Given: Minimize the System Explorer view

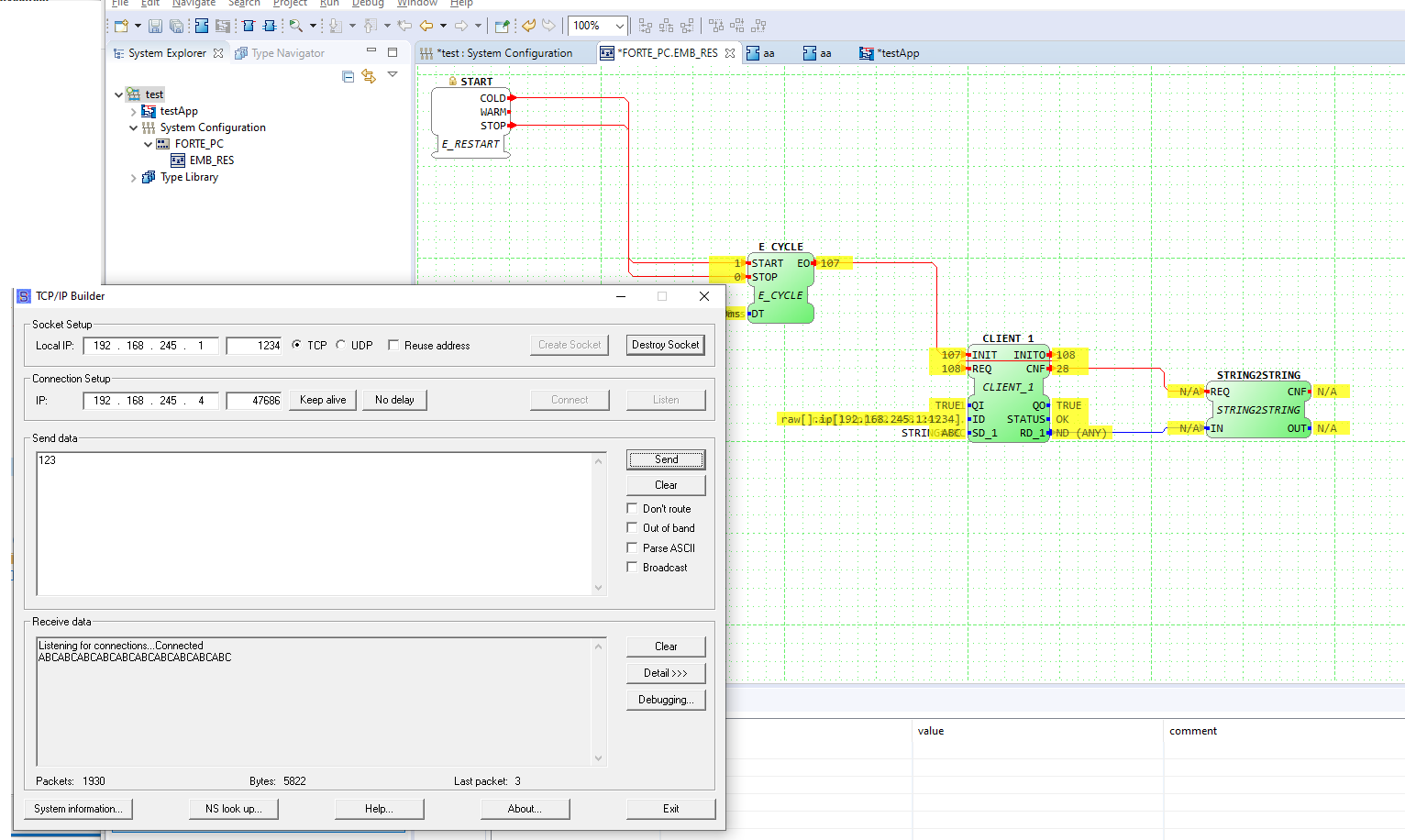Looking at the screenshot, I should coord(371,51).
